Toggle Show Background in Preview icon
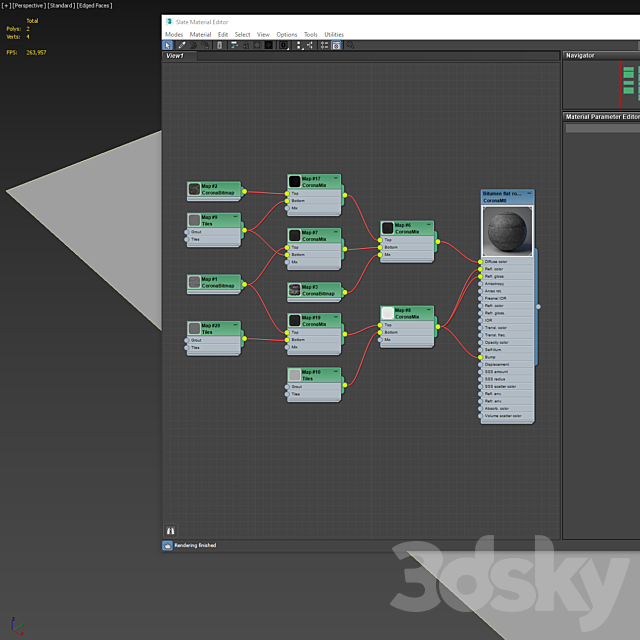Image resolution: width=640 pixels, height=640 pixels. [269, 45]
